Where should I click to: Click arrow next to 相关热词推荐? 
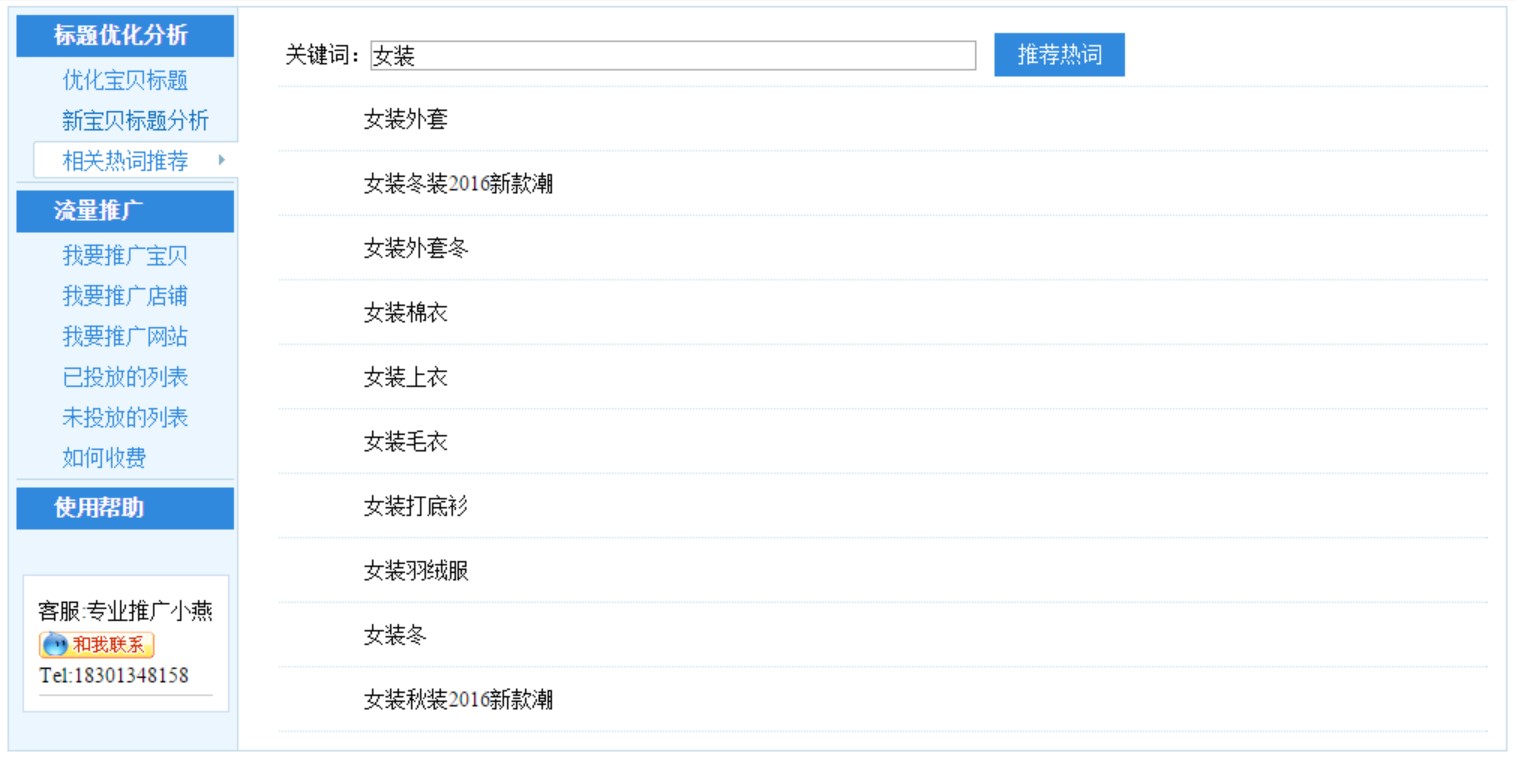coord(221,160)
